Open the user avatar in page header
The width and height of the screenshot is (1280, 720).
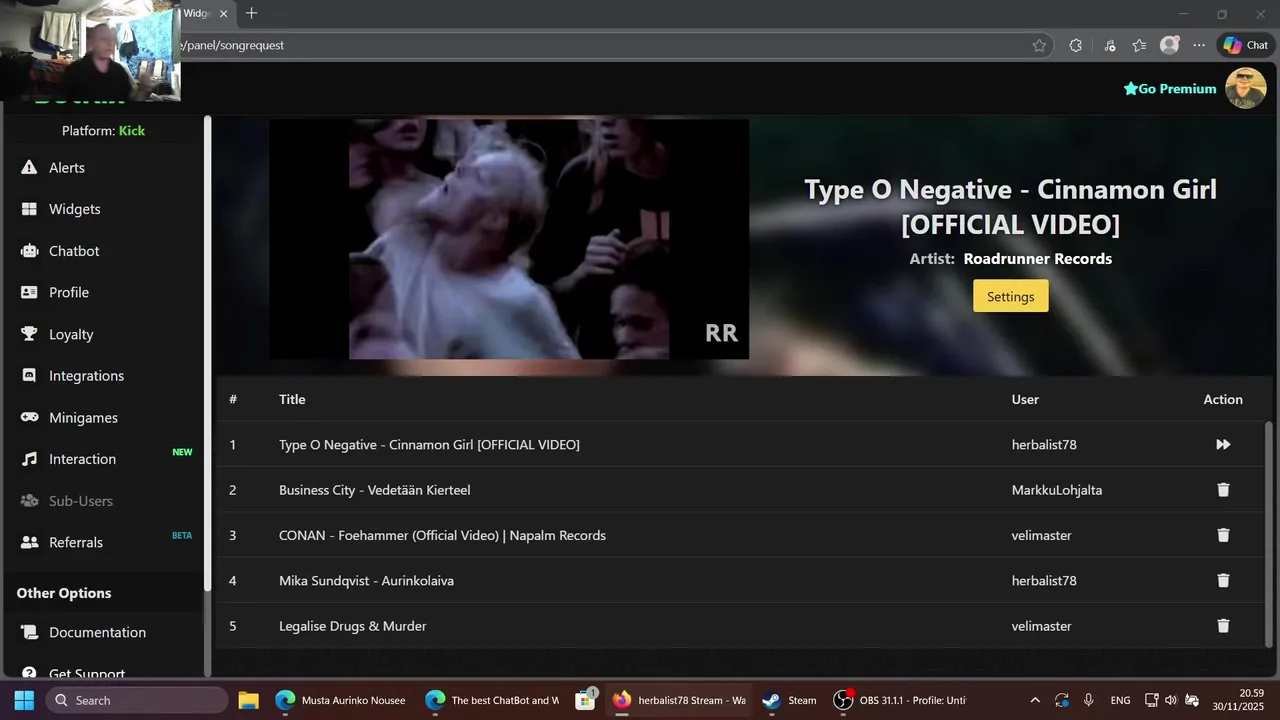tap(1245, 88)
